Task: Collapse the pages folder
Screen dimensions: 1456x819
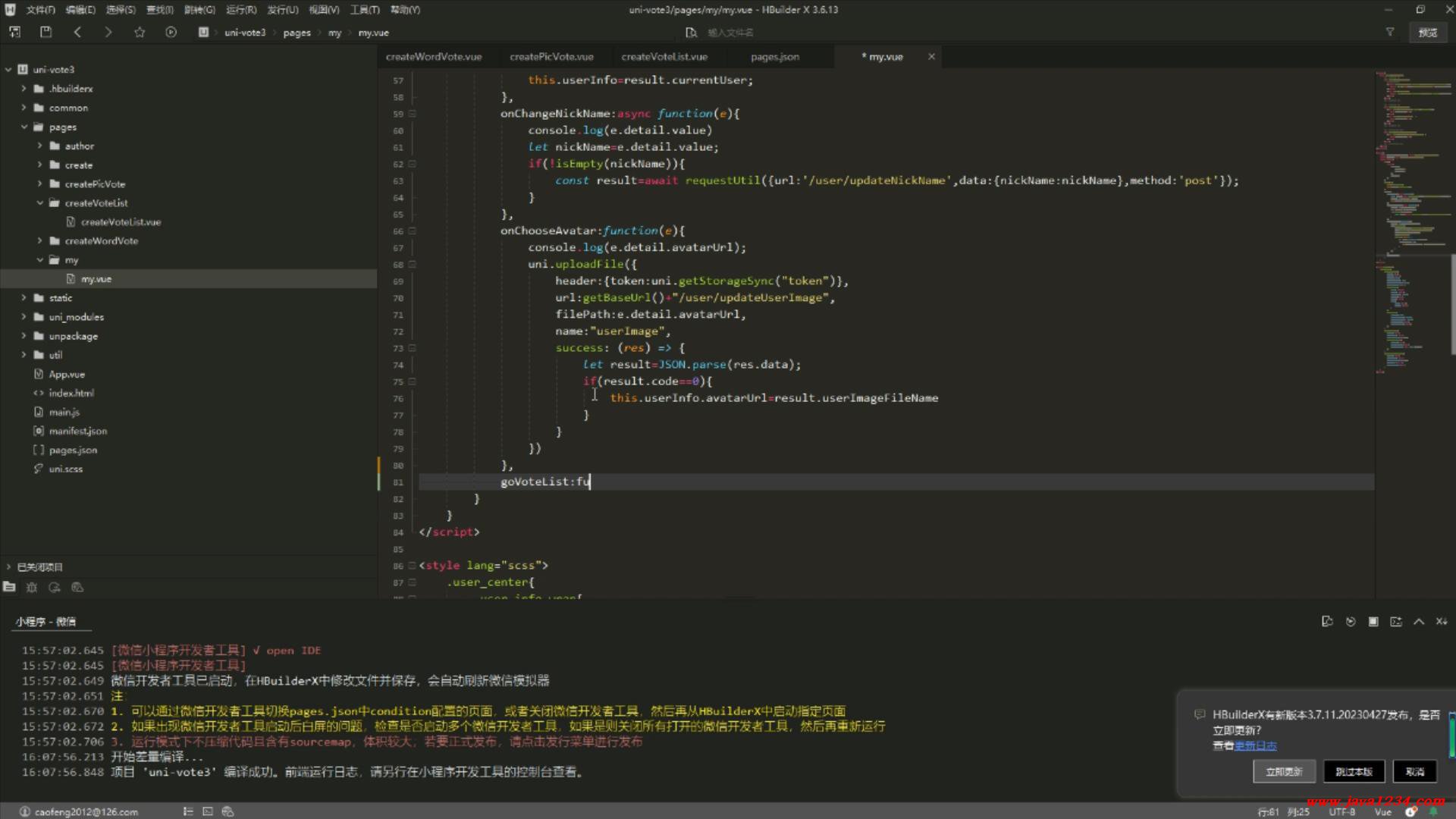Action: point(24,127)
